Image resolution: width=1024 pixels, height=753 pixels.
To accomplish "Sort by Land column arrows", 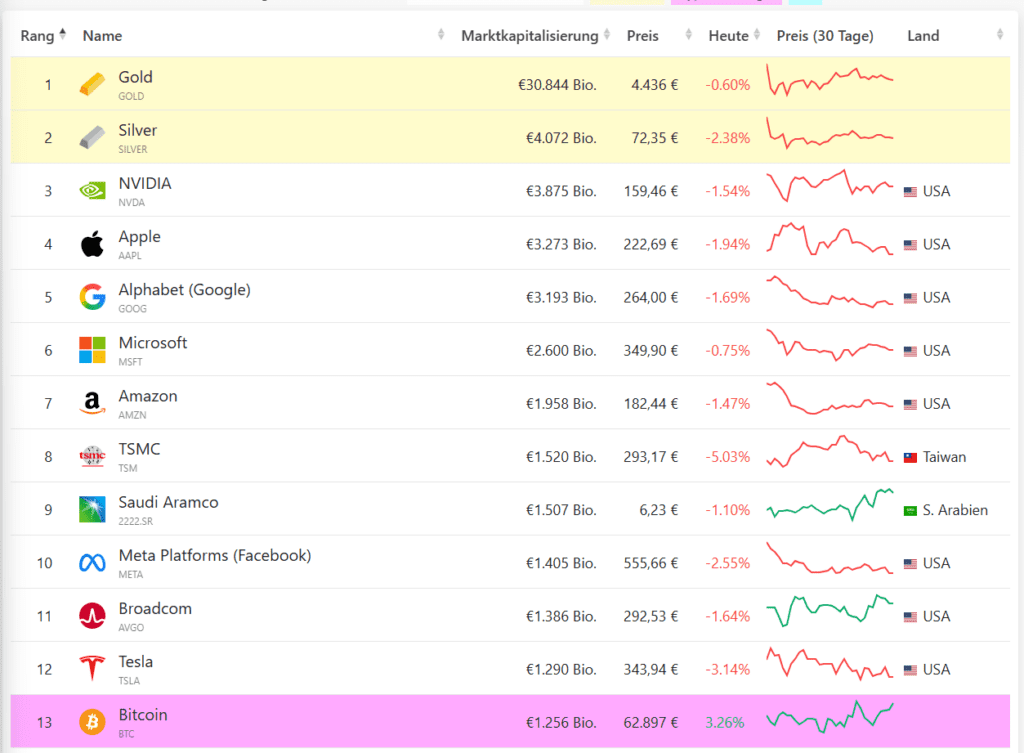I will (999, 36).
